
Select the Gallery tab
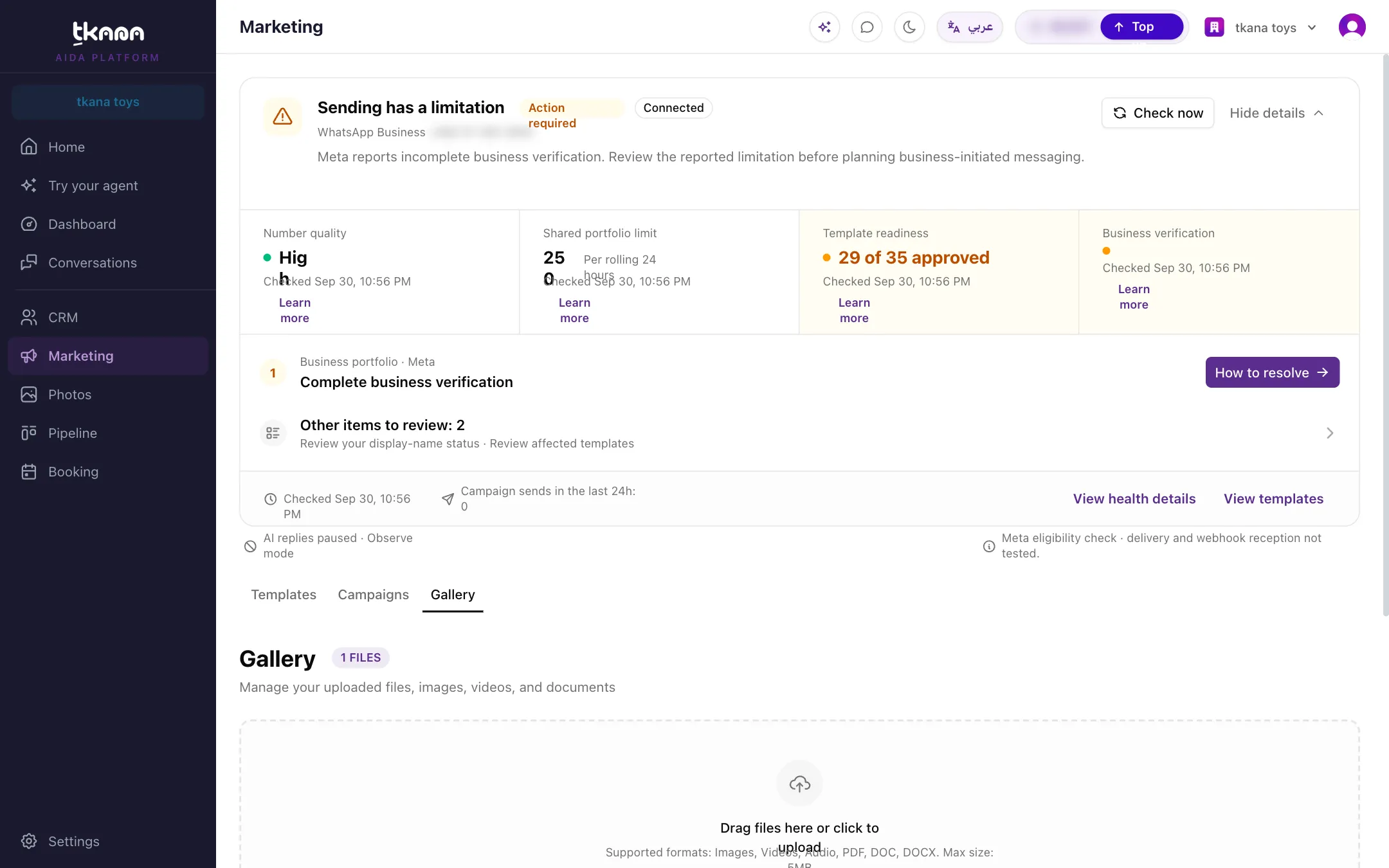tap(453, 595)
